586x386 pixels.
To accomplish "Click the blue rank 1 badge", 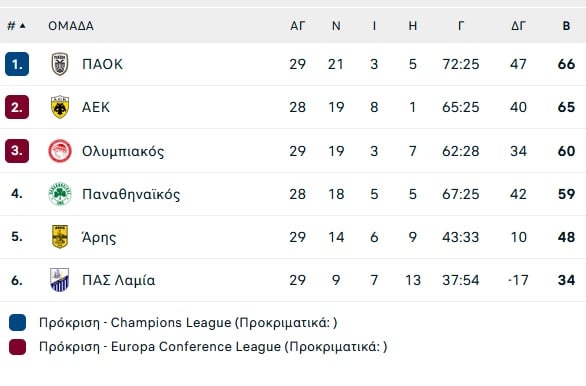I will click(17, 64).
